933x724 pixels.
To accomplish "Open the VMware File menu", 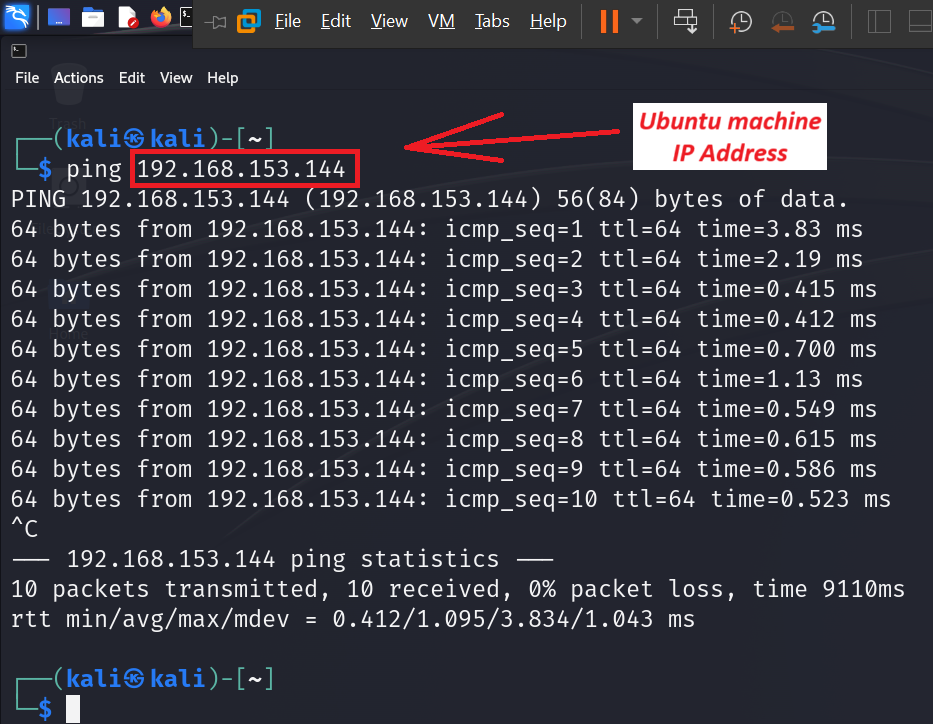I will [288, 21].
